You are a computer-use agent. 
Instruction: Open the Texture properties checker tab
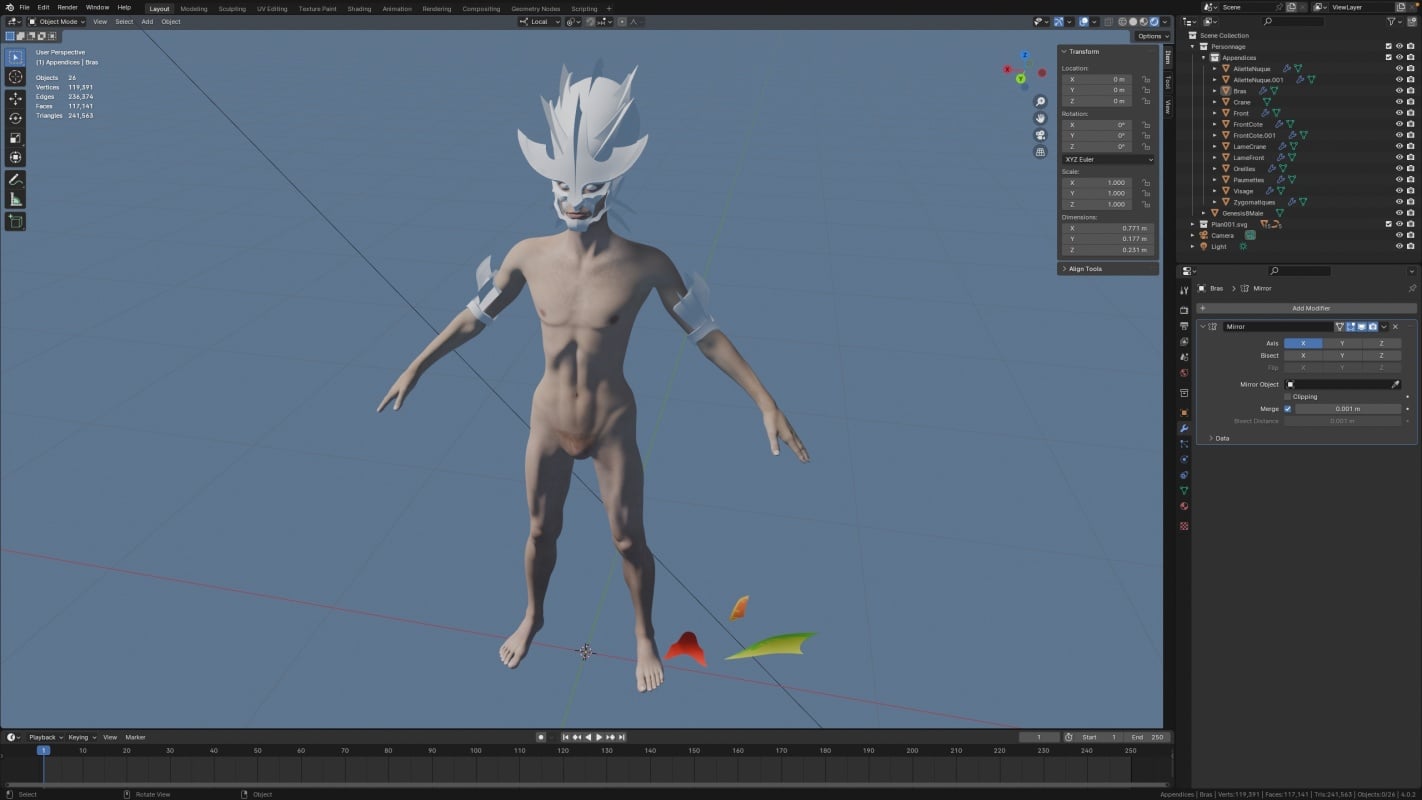tap(1184, 525)
